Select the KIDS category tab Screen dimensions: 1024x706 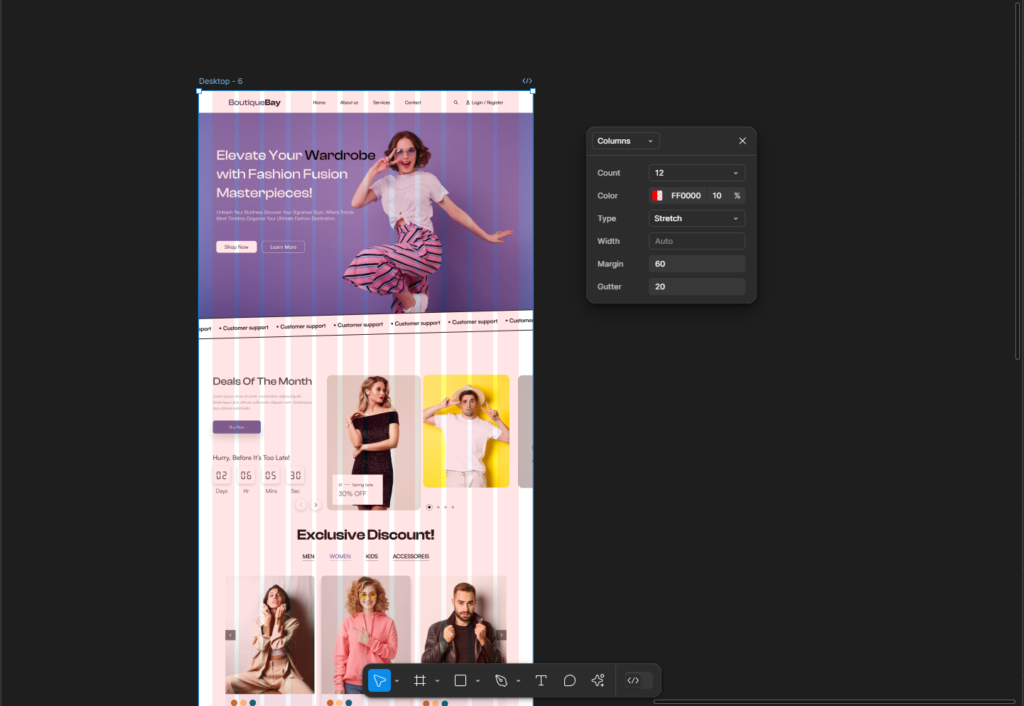click(372, 556)
